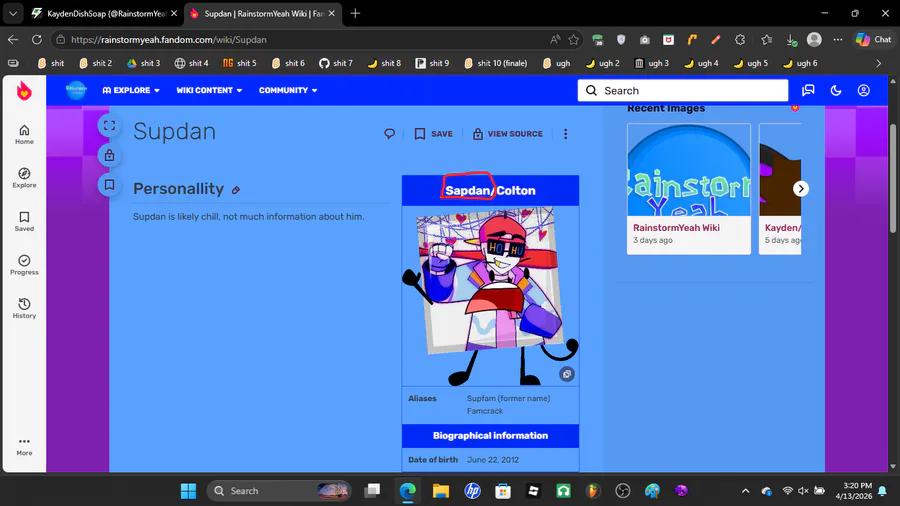This screenshot has width=900, height=506.
Task: Open browser settings and more menu
Action: click(x=838, y=40)
